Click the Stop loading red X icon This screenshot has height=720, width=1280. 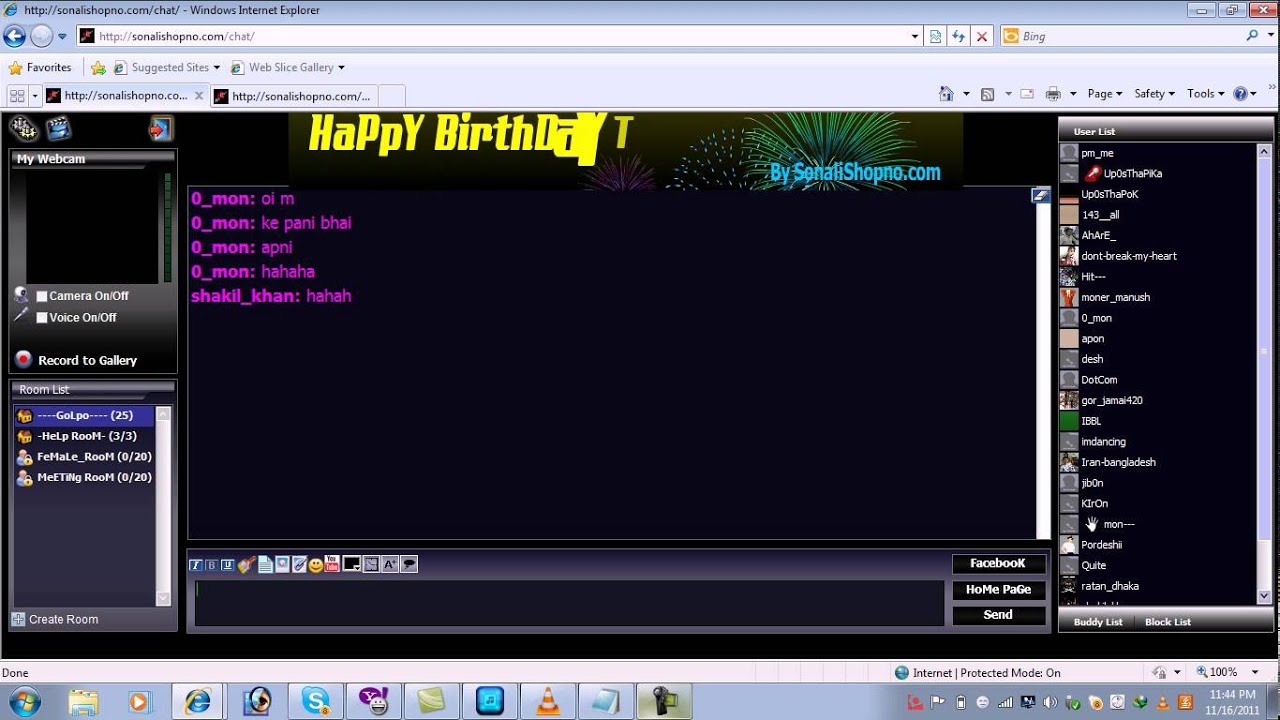(982, 36)
